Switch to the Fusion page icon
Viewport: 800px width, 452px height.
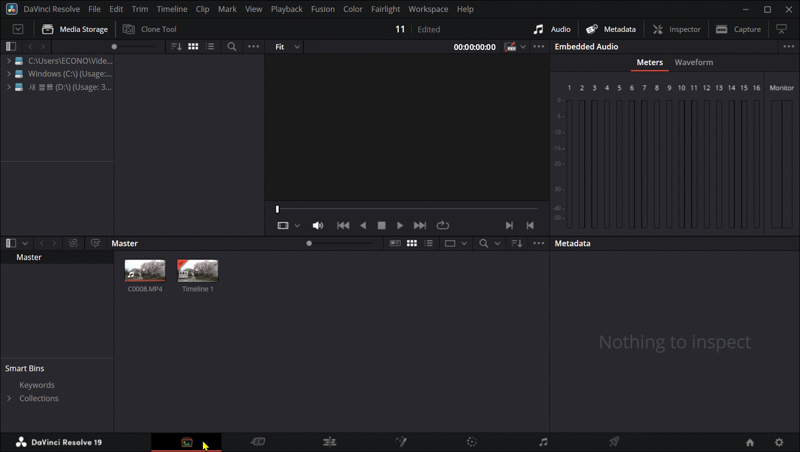coord(401,442)
